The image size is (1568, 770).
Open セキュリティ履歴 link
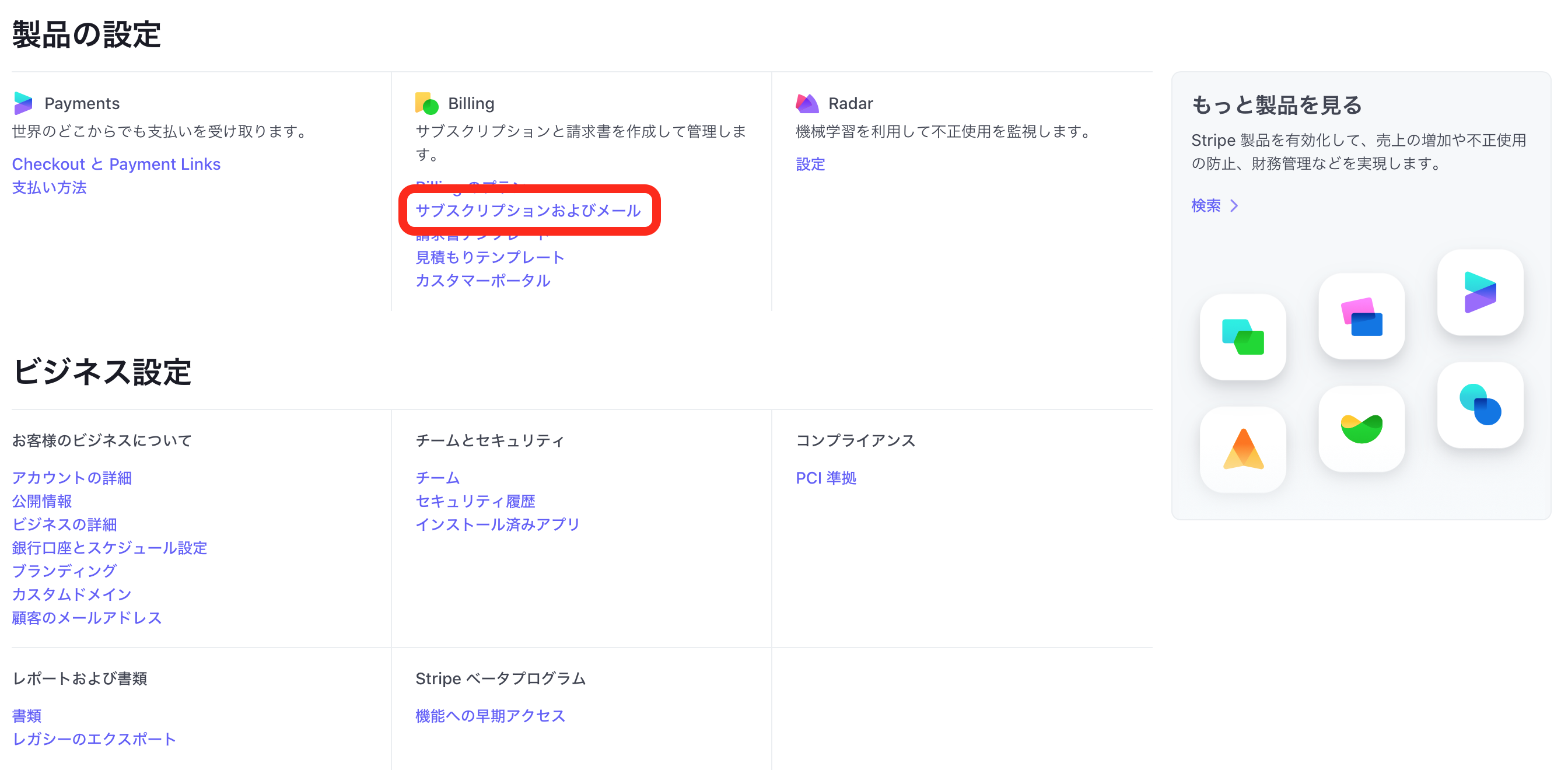tap(475, 501)
